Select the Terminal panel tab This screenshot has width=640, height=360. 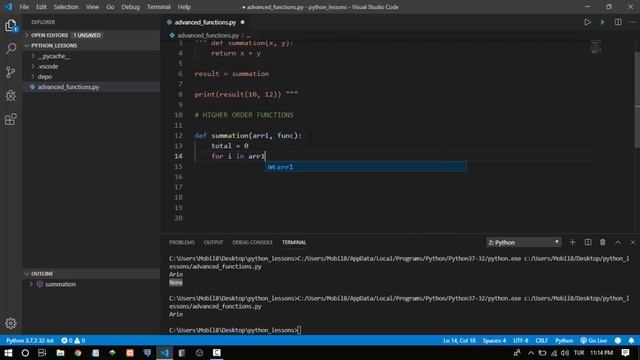pos(294,242)
